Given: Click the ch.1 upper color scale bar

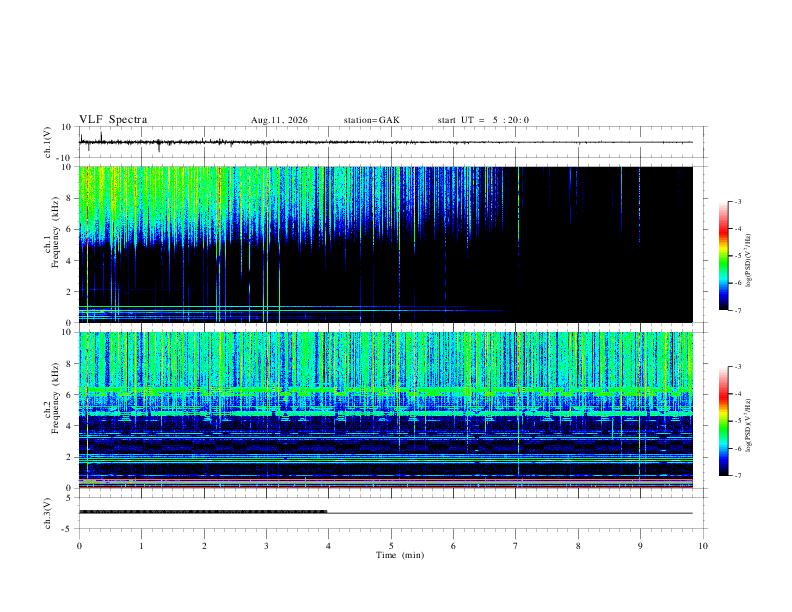Looking at the screenshot, I should click(723, 256).
